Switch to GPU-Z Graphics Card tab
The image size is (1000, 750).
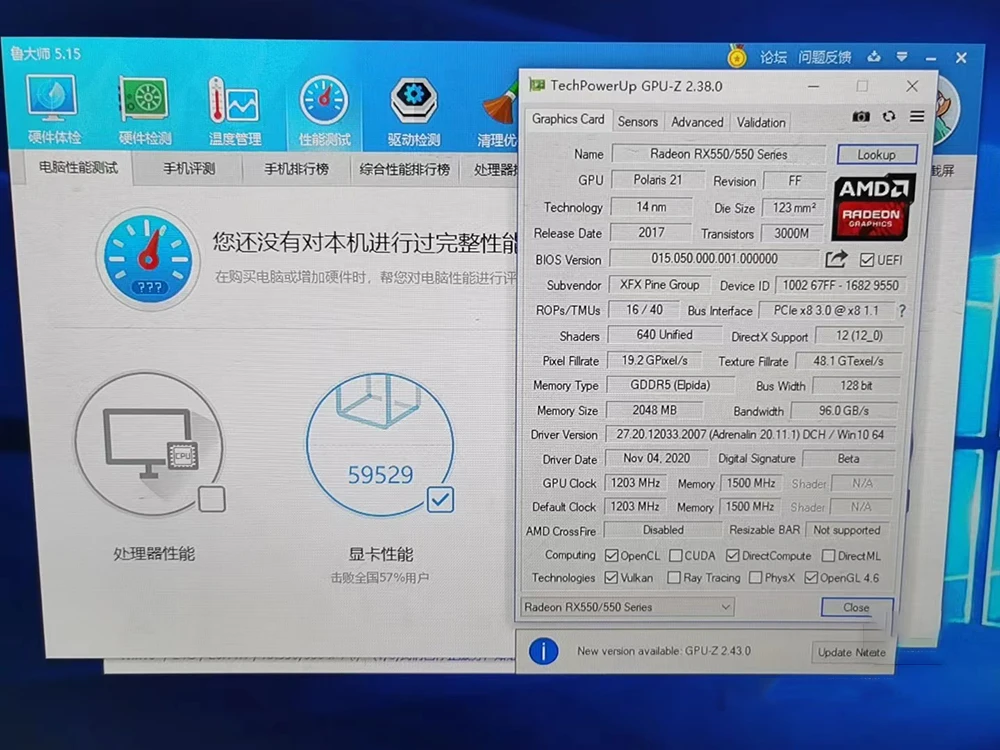tap(568, 119)
